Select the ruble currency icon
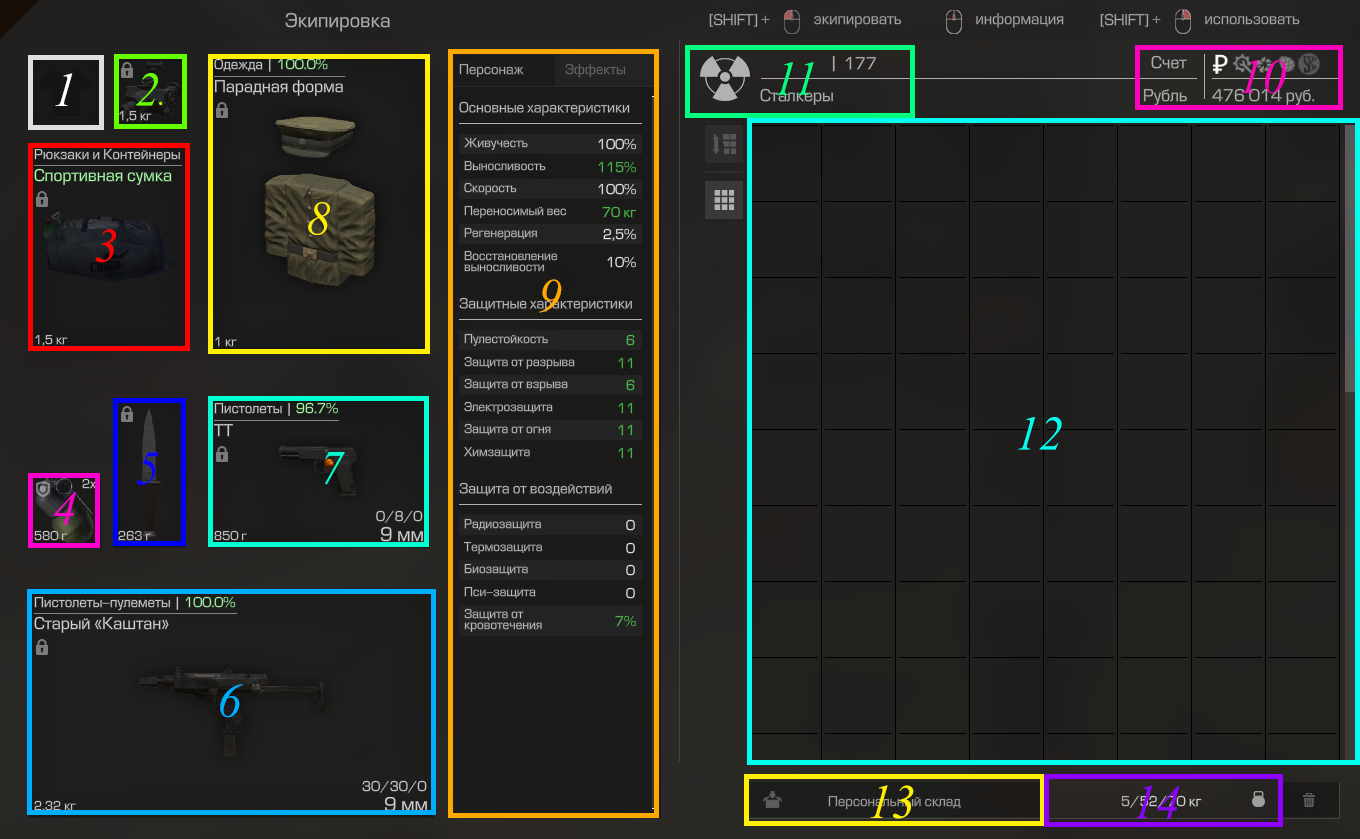This screenshot has width=1360, height=839. pyautogui.click(x=1220, y=64)
